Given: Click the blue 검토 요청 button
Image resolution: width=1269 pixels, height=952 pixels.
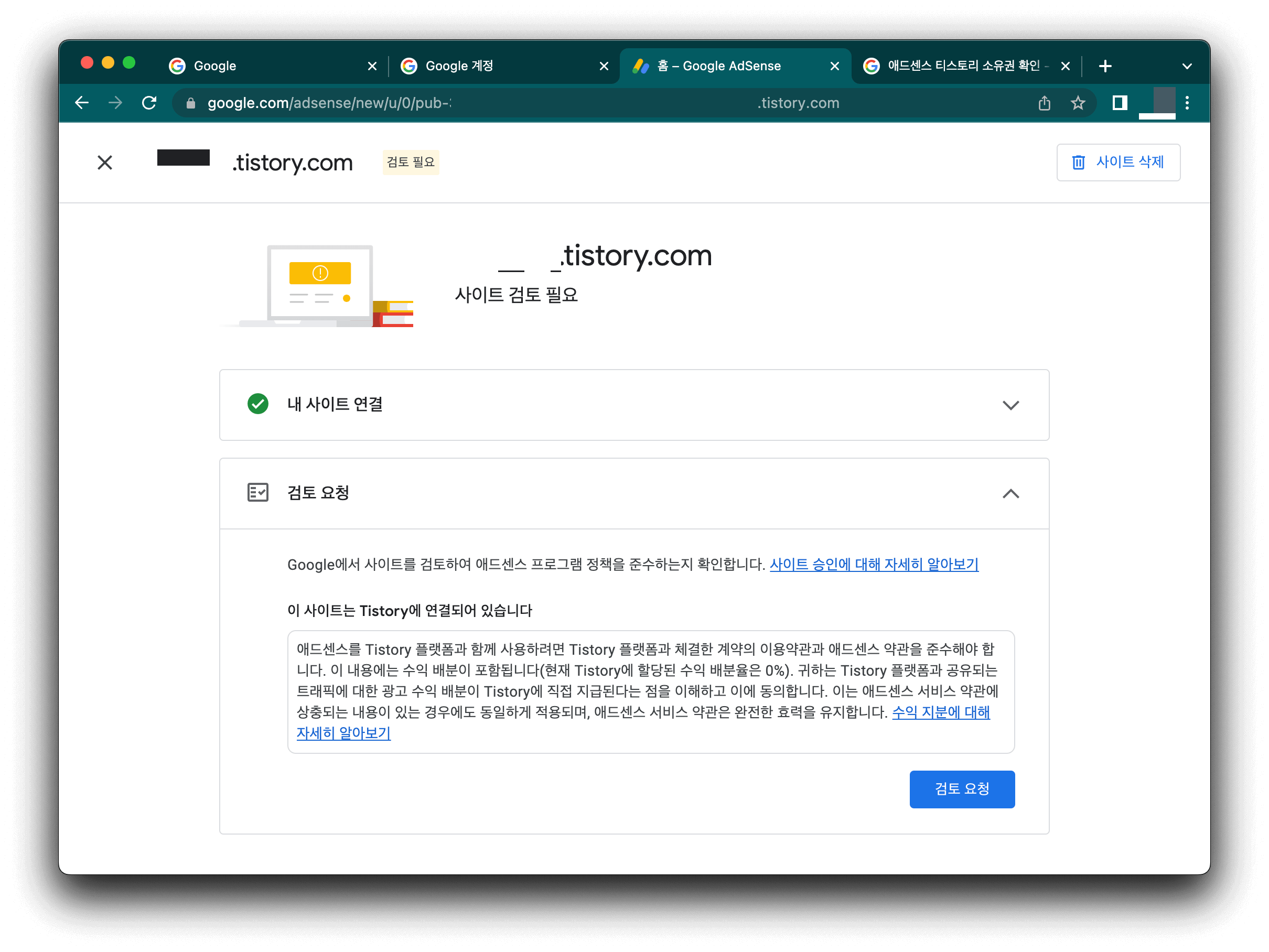Looking at the screenshot, I should point(962,789).
